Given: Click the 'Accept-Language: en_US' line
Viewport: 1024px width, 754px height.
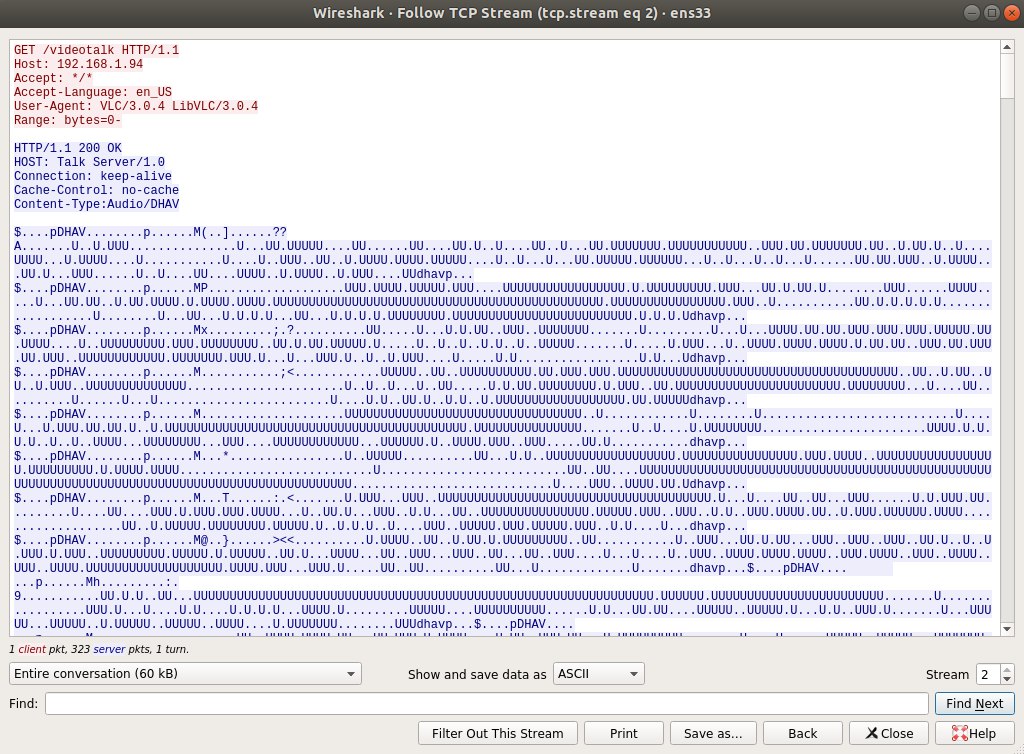Looking at the screenshot, I should pos(93,92).
